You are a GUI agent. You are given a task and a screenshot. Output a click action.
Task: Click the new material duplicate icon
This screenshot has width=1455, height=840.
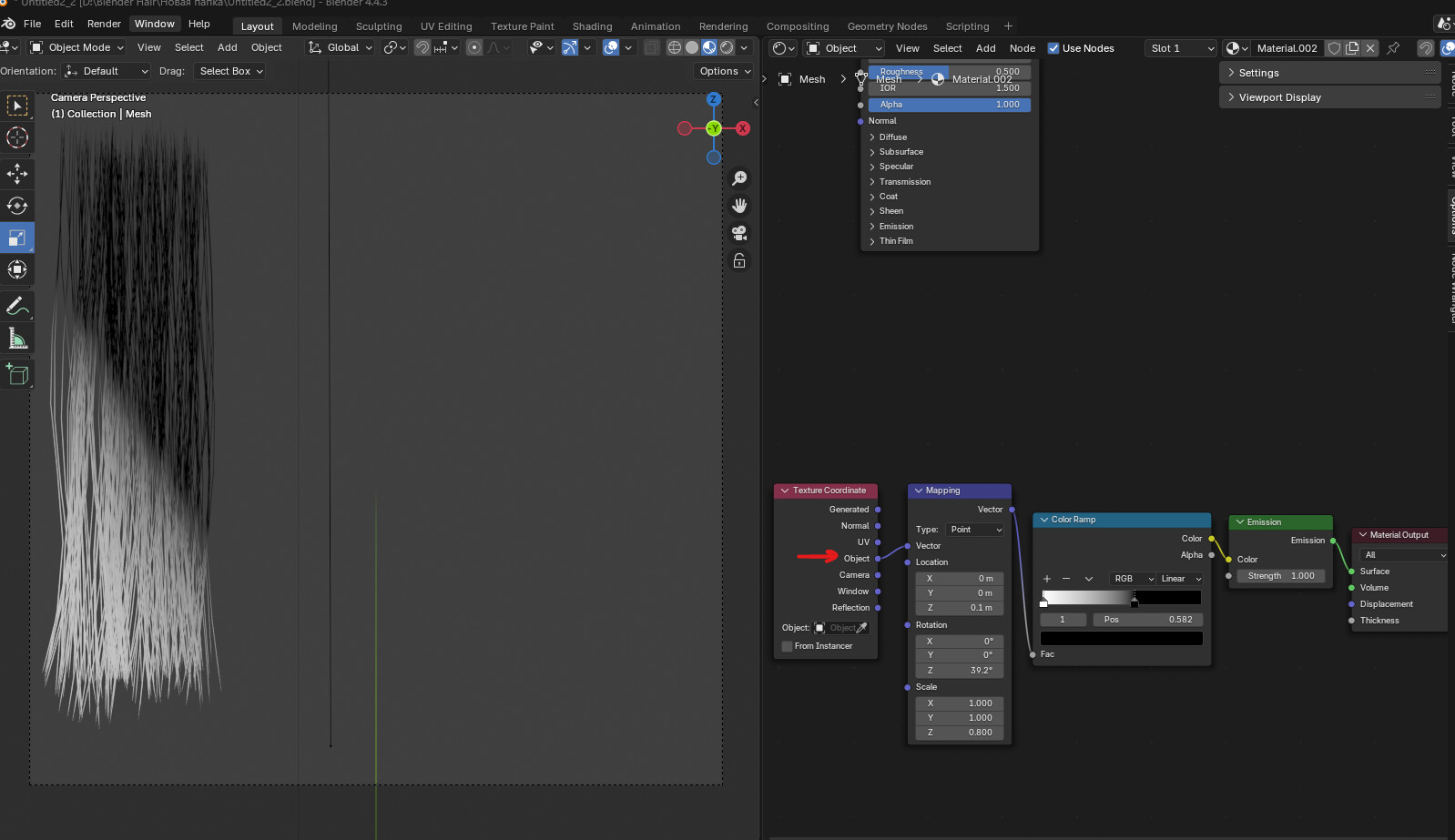coord(1352,48)
